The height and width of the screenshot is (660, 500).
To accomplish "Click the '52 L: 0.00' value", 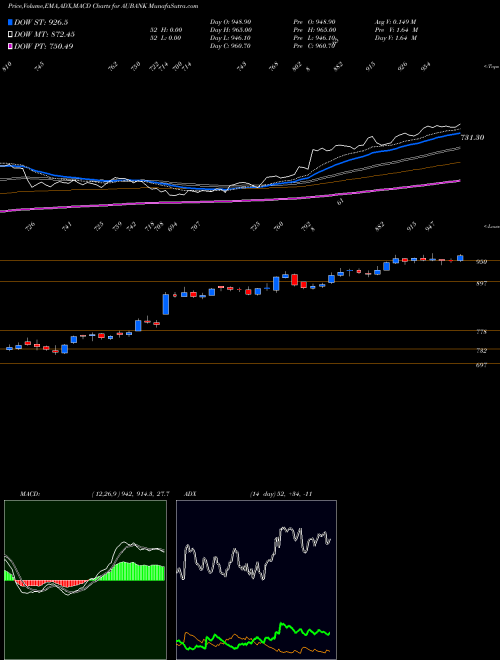I will 166,38.
